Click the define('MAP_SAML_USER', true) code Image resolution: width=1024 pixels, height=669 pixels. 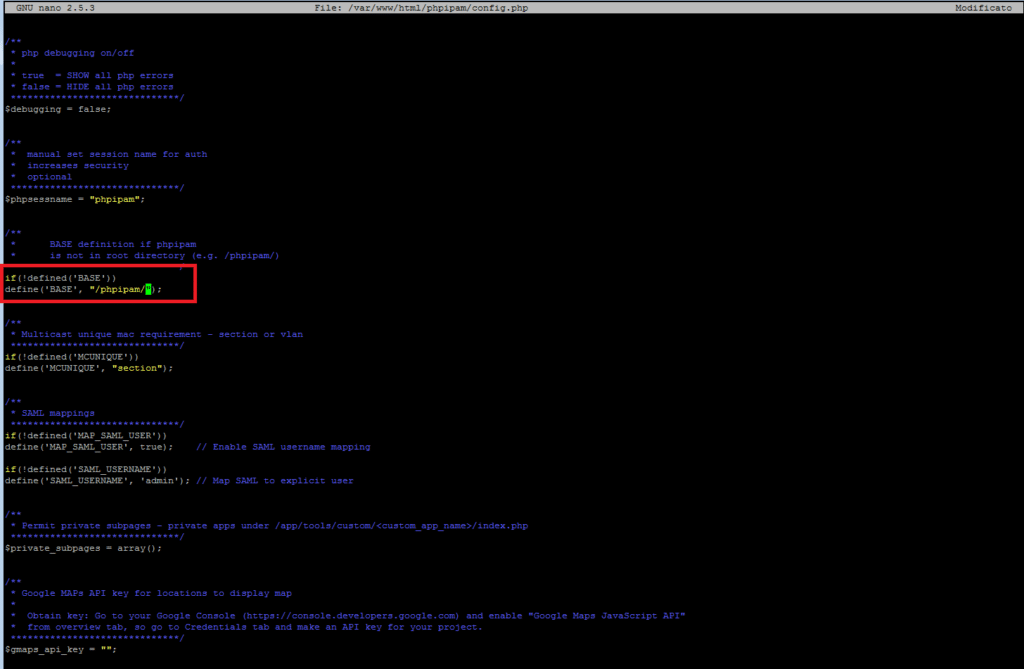click(x=89, y=447)
